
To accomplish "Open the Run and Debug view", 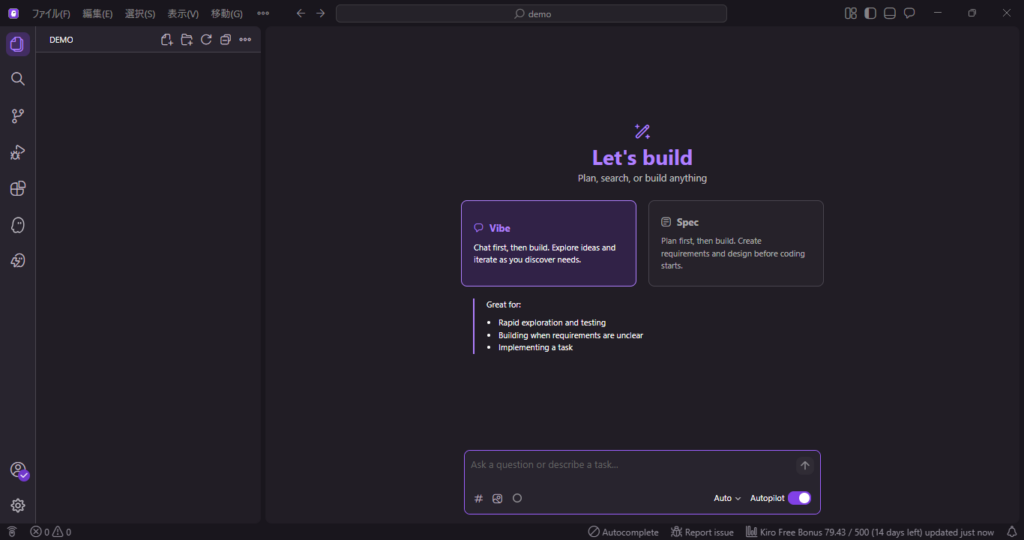I will click(17, 152).
